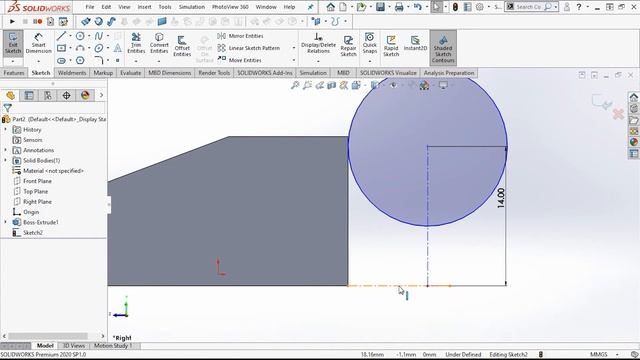Open Display/Delete Relations
This screenshot has width=640, height=360.
[x=318, y=43]
